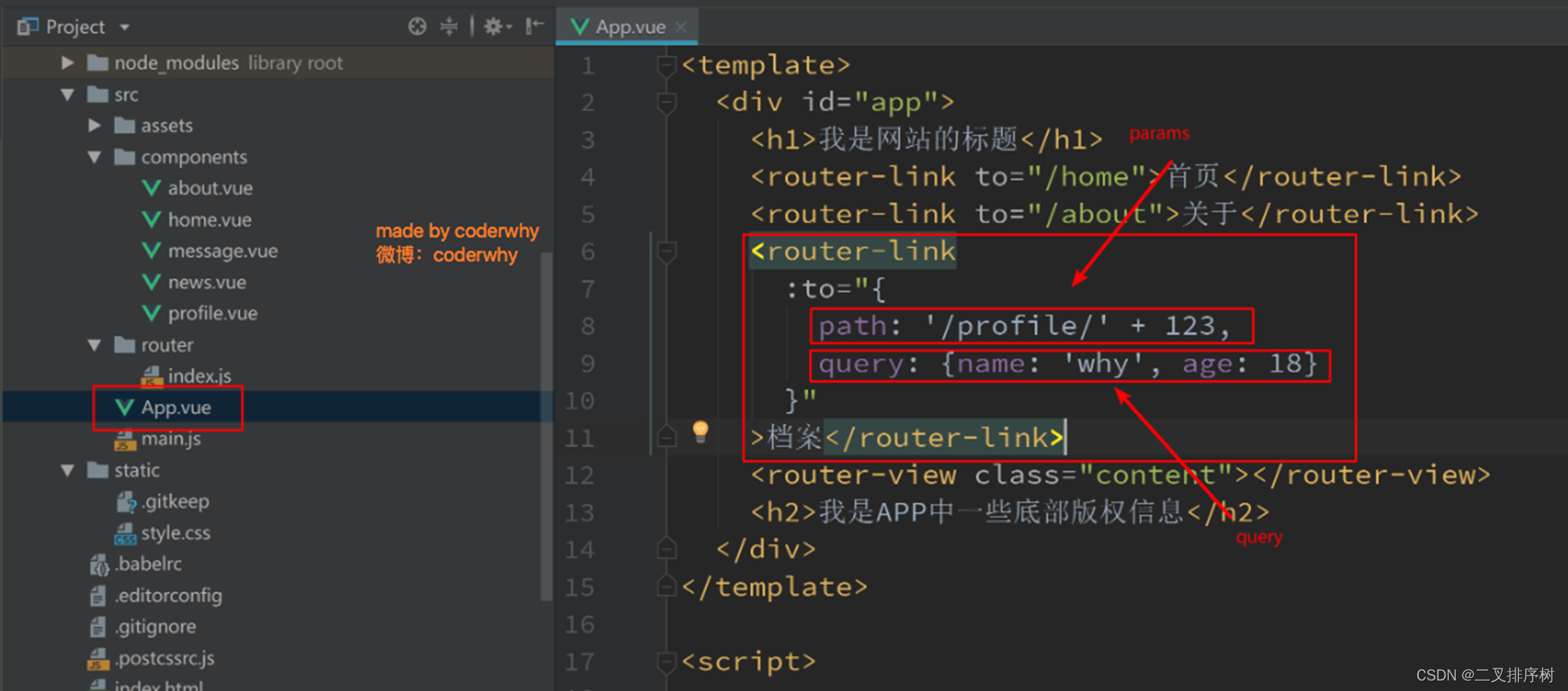Close the App.vue tab

tap(682, 27)
